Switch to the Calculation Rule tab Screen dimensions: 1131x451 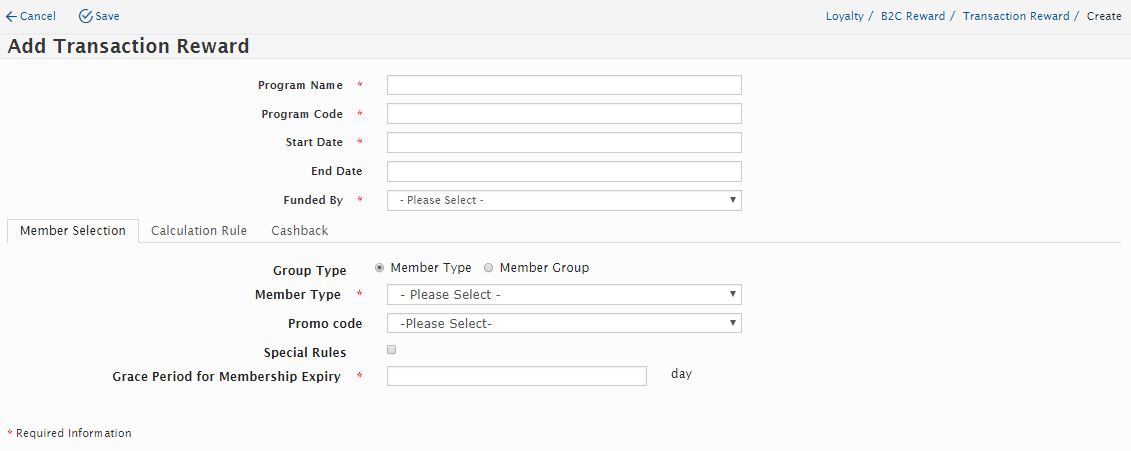199,231
